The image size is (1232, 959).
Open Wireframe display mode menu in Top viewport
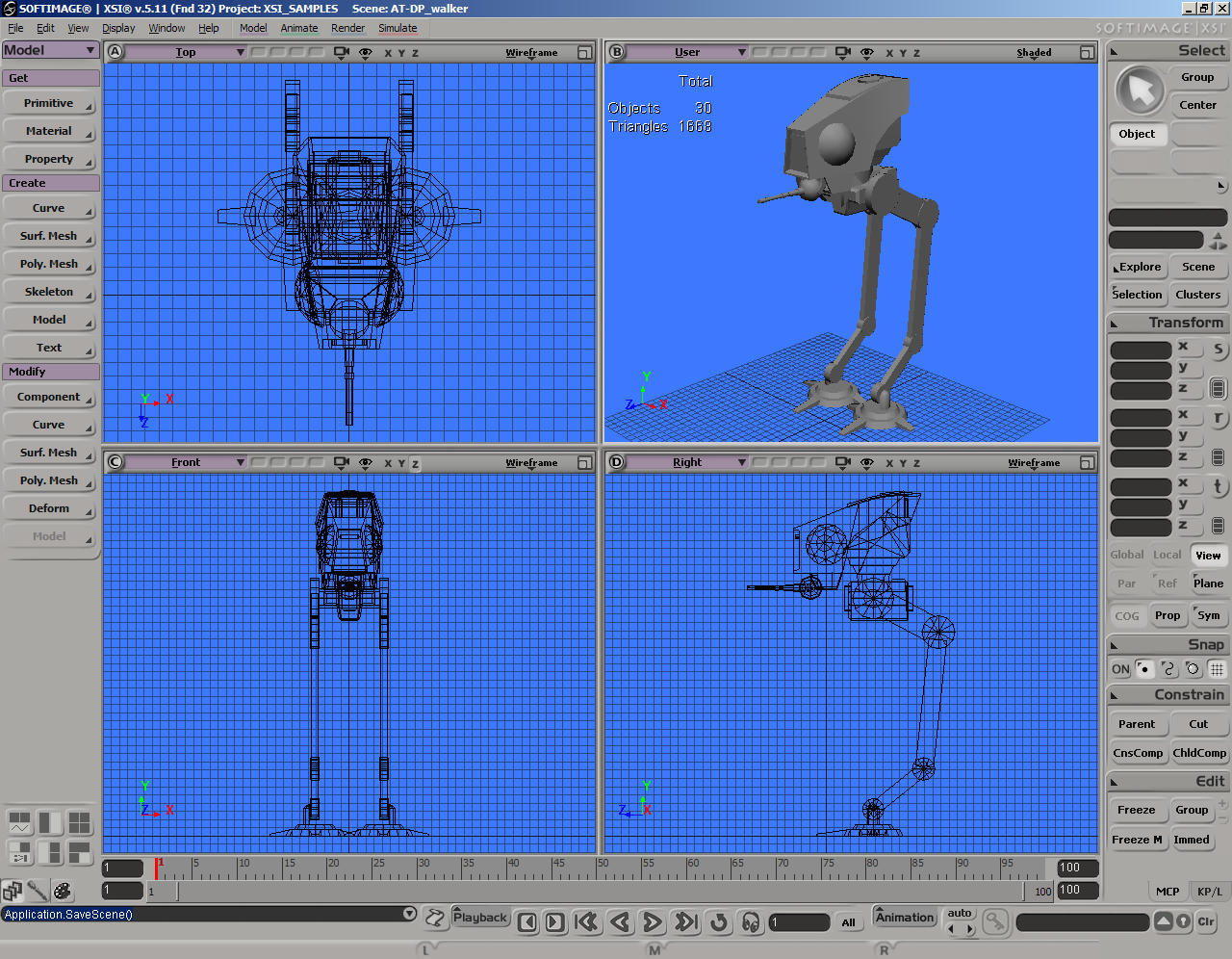click(x=531, y=53)
